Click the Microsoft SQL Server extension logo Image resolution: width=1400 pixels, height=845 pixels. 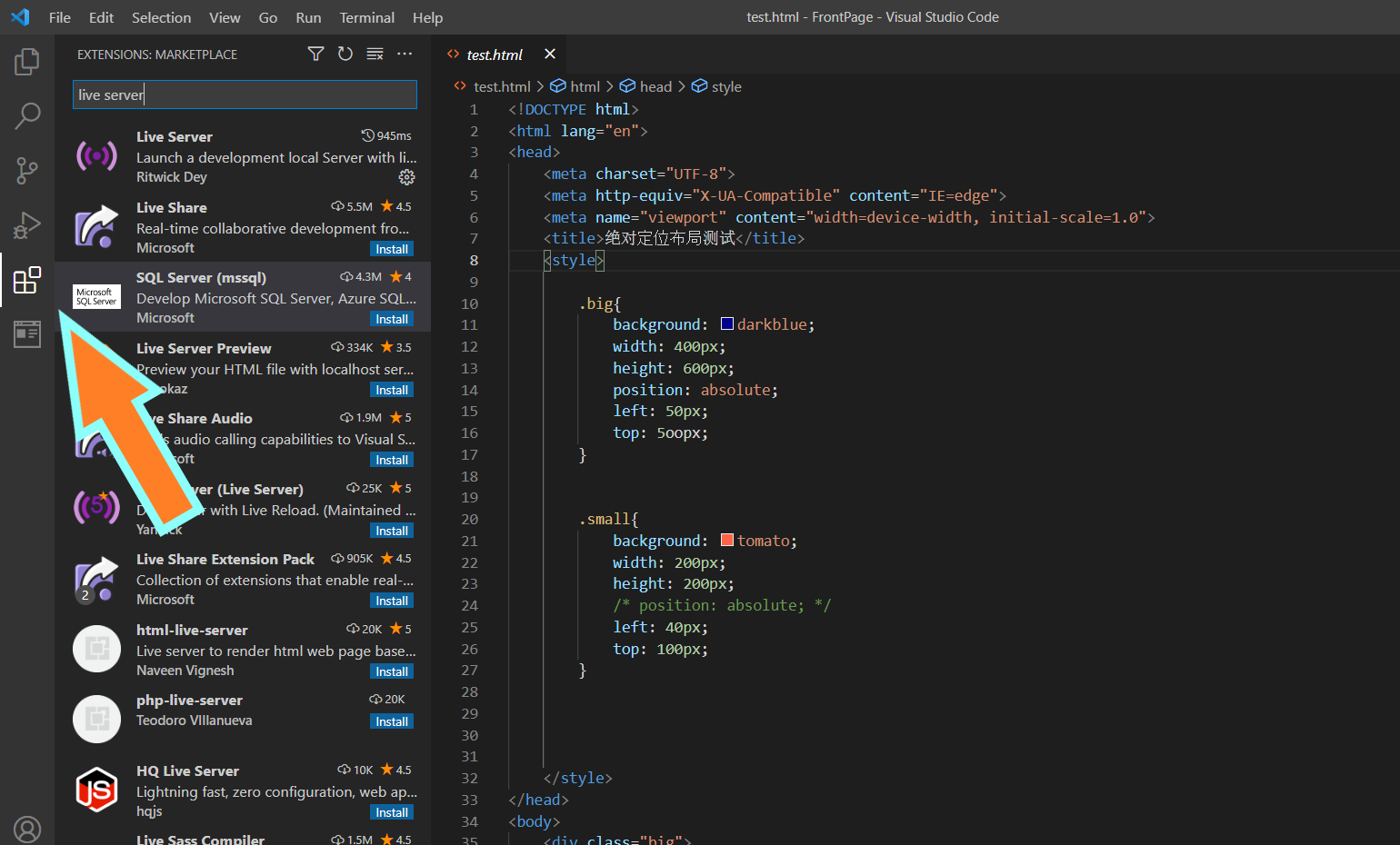(x=96, y=297)
